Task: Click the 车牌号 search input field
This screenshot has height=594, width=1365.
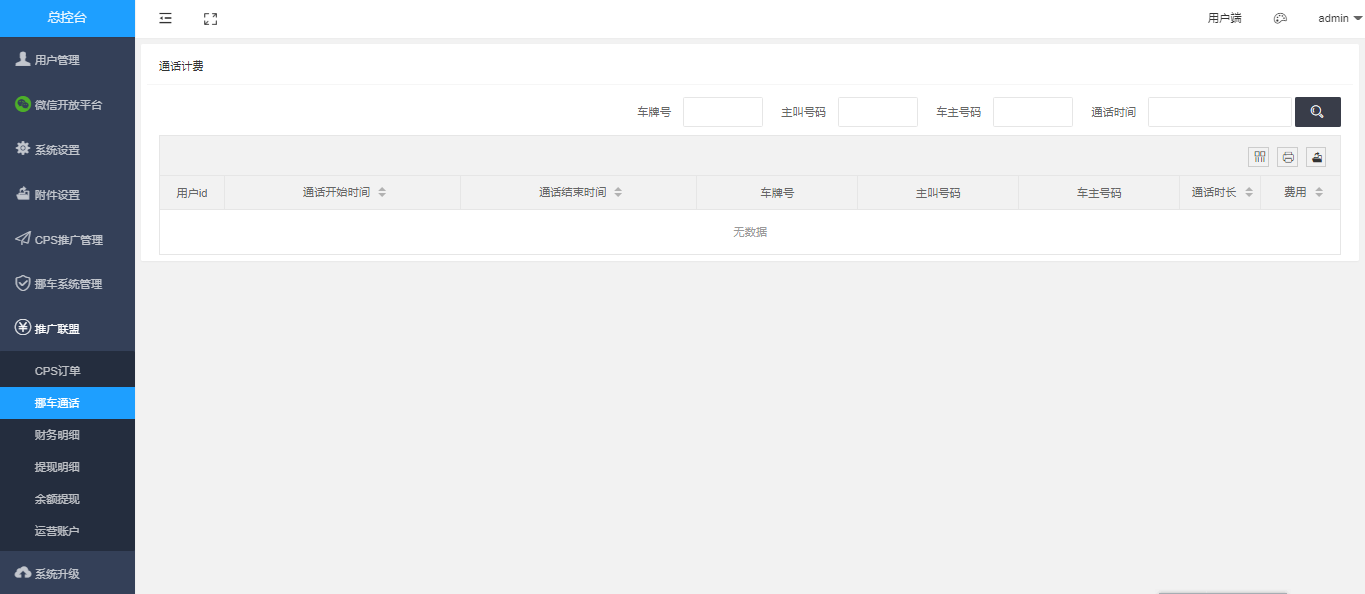Action: point(722,112)
